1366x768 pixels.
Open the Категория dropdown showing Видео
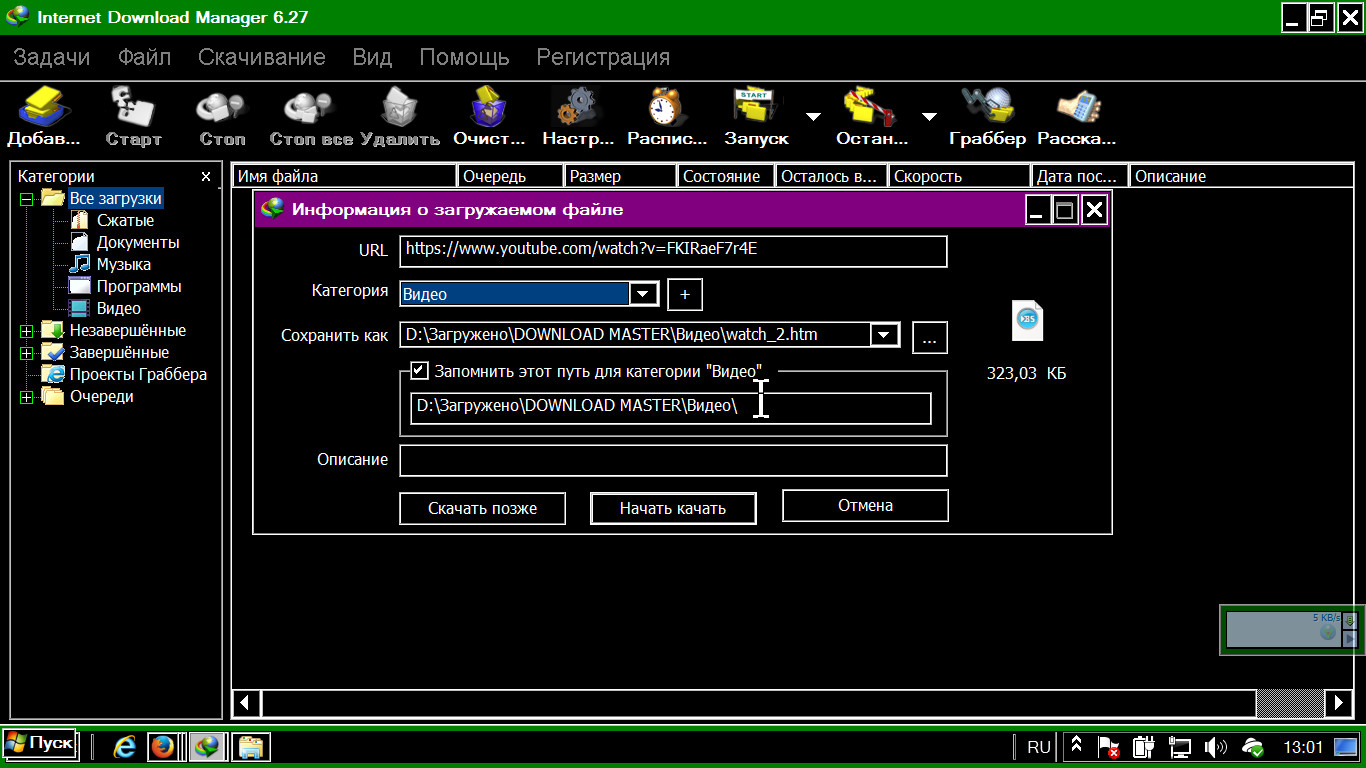click(x=644, y=294)
